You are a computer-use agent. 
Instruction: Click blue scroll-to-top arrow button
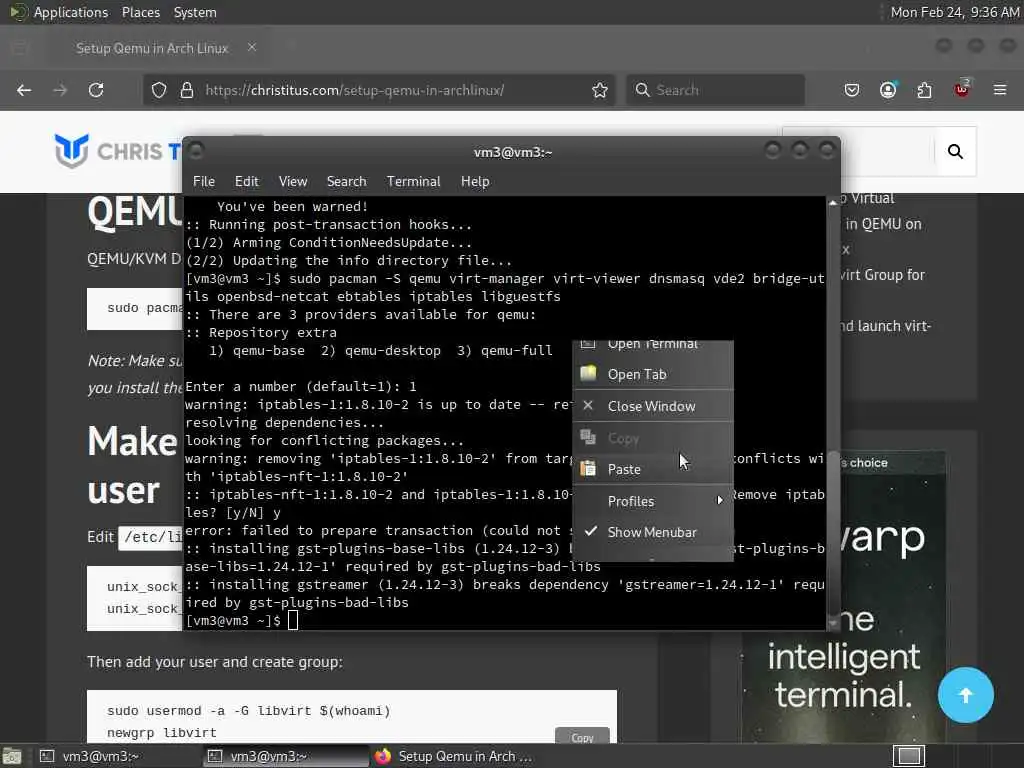[965, 695]
